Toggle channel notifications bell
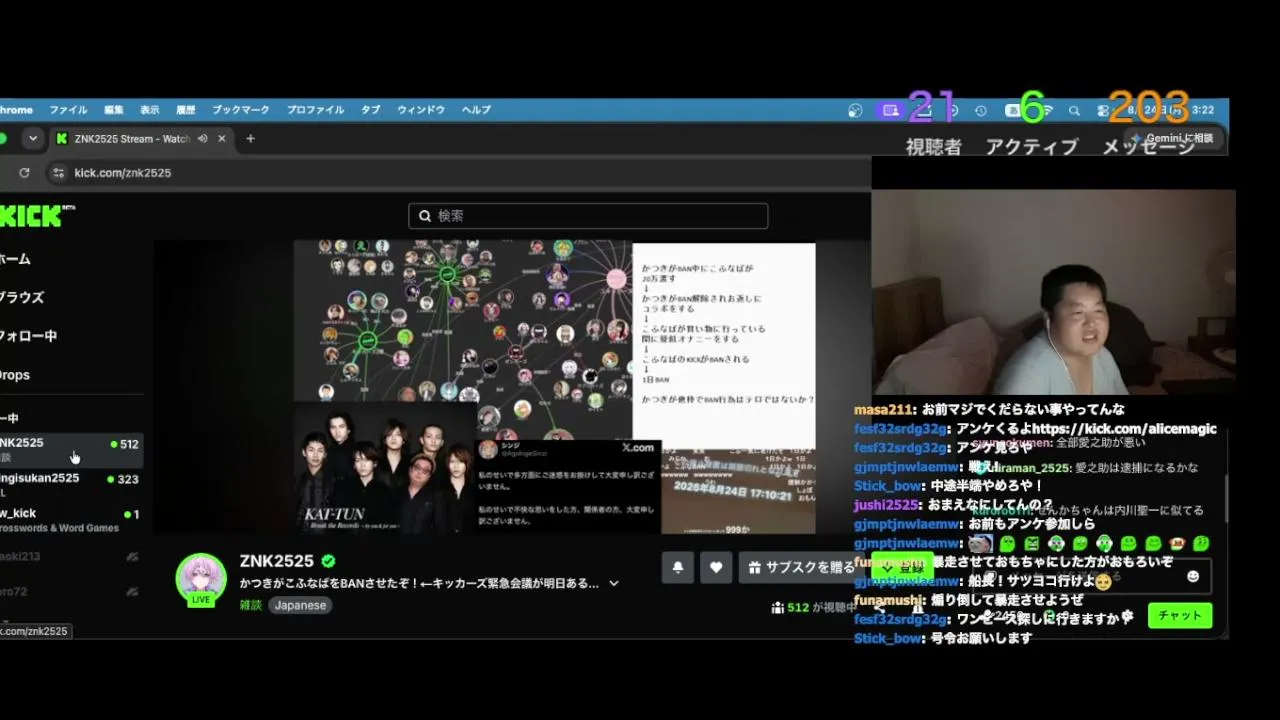Viewport: 1280px width, 720px height. 678,567
